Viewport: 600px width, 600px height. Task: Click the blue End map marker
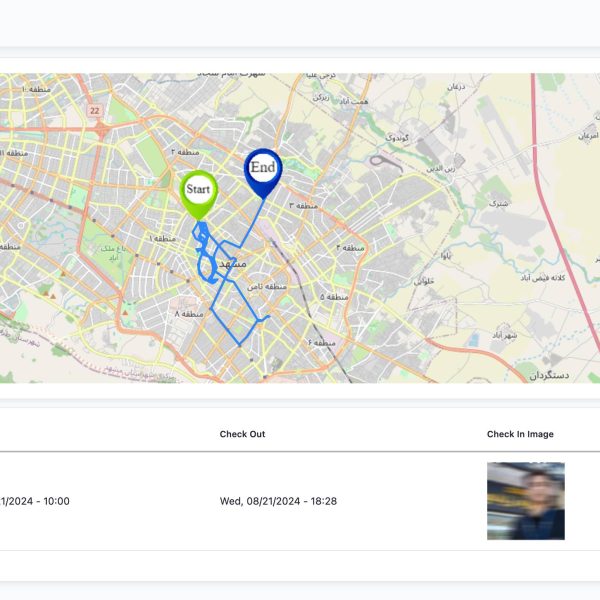click(263, 171)
